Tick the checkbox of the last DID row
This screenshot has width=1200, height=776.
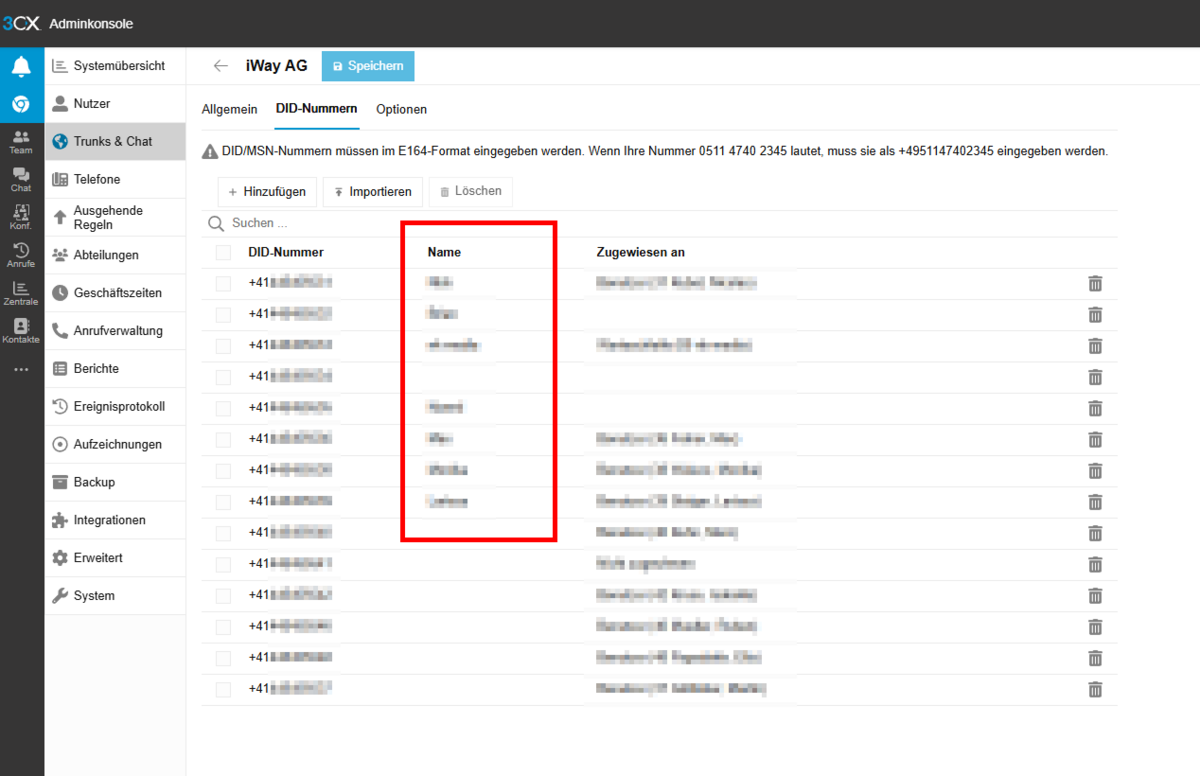point(223,689)
